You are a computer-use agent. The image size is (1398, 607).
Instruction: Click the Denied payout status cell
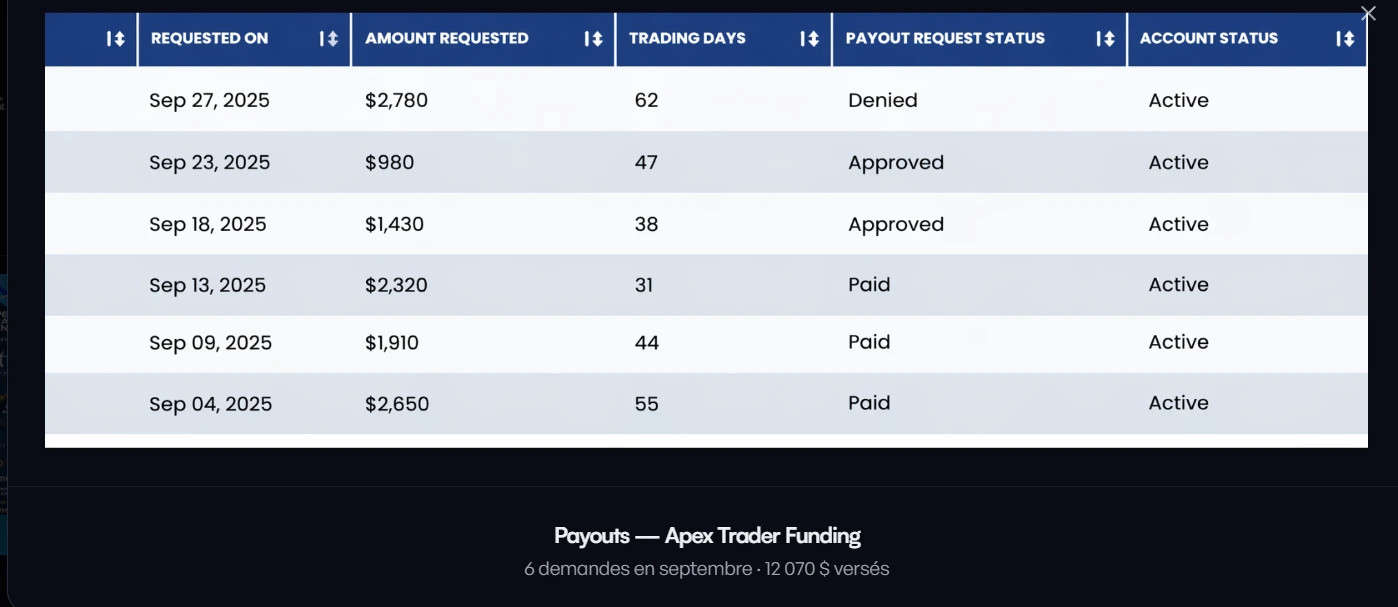click(882, 100)
